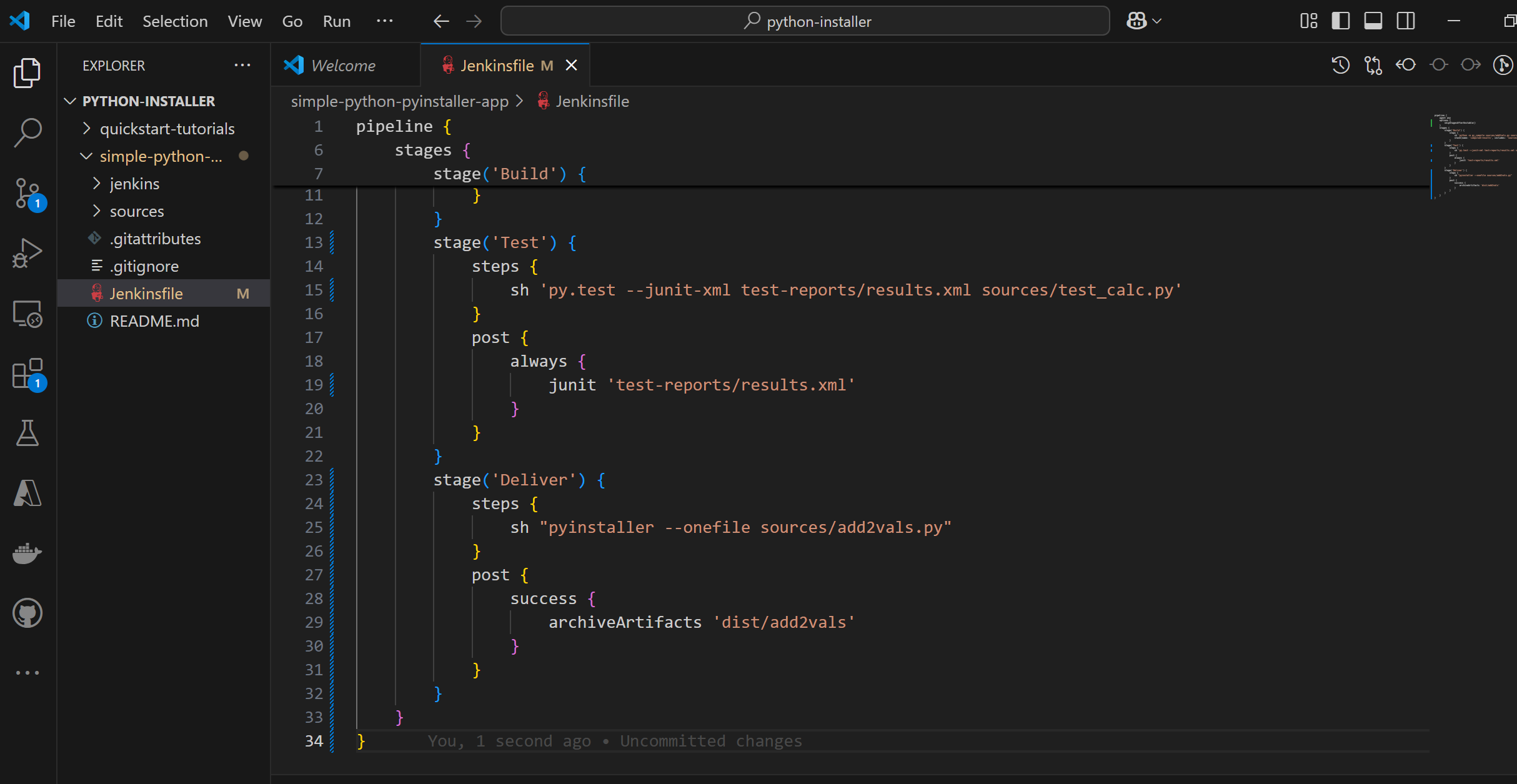Open Source Control view with badge
This screenshot has height=784, width=1517.
[27, 194]
